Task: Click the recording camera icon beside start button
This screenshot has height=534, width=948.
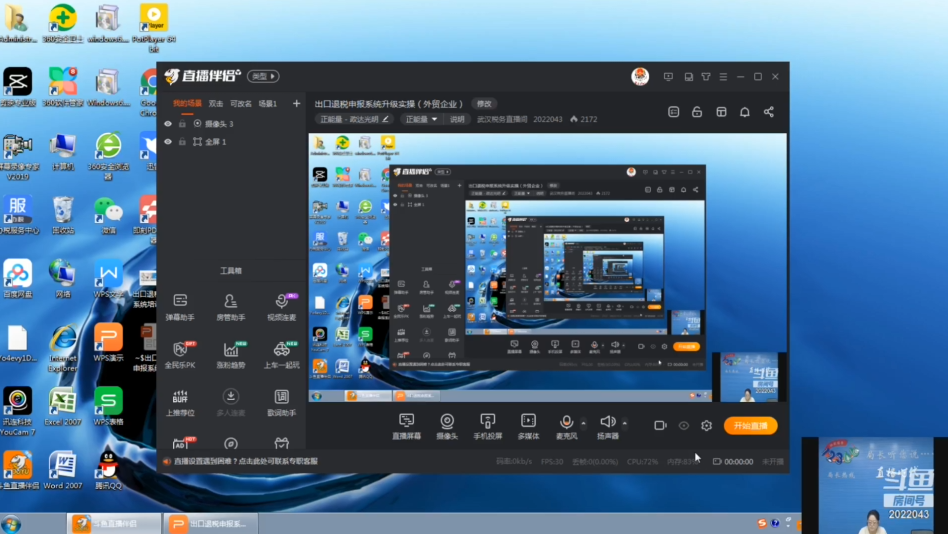Action: pyautogui.click(x=660, y=426)
